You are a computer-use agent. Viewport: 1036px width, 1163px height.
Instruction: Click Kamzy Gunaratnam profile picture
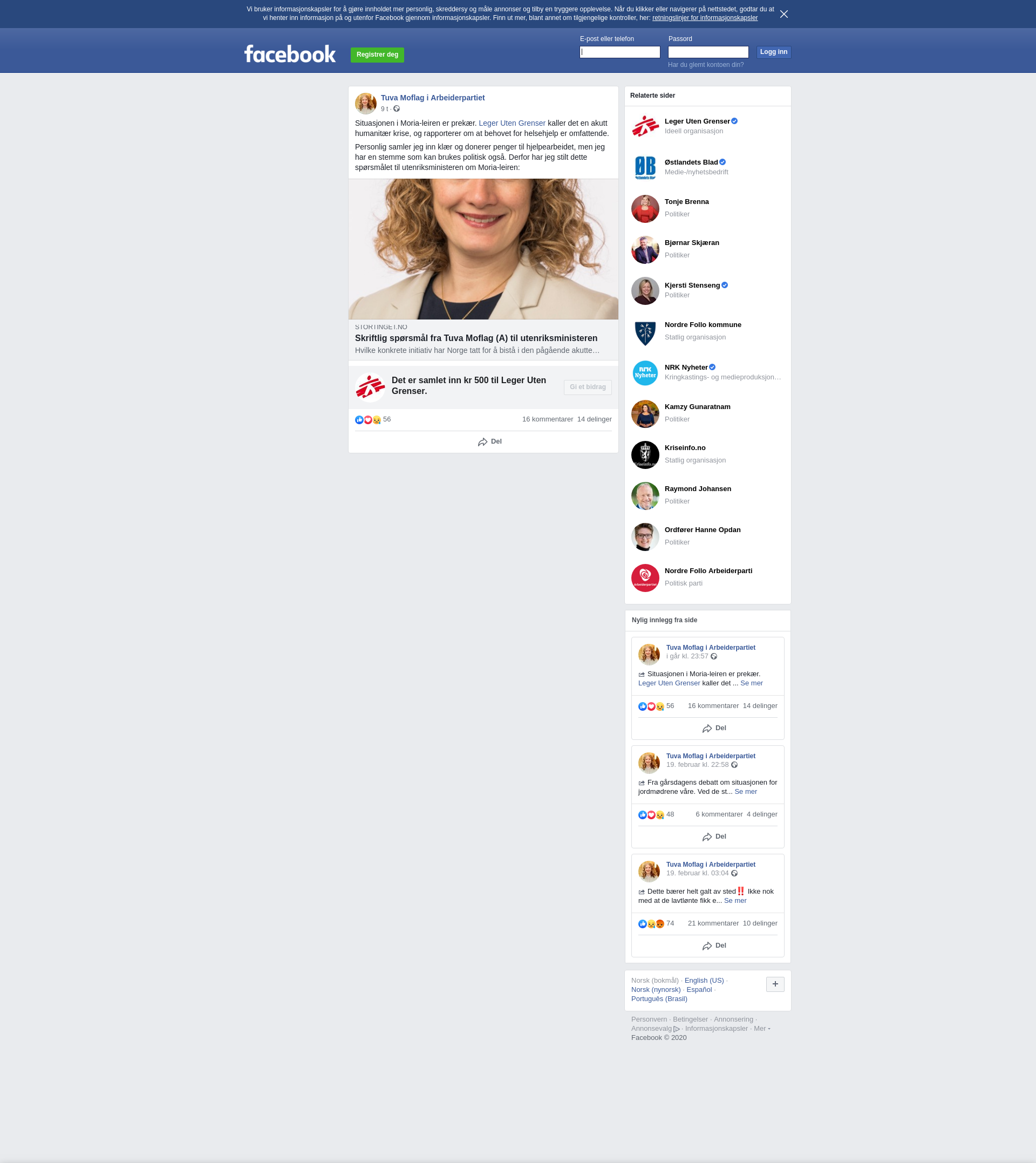645,414
